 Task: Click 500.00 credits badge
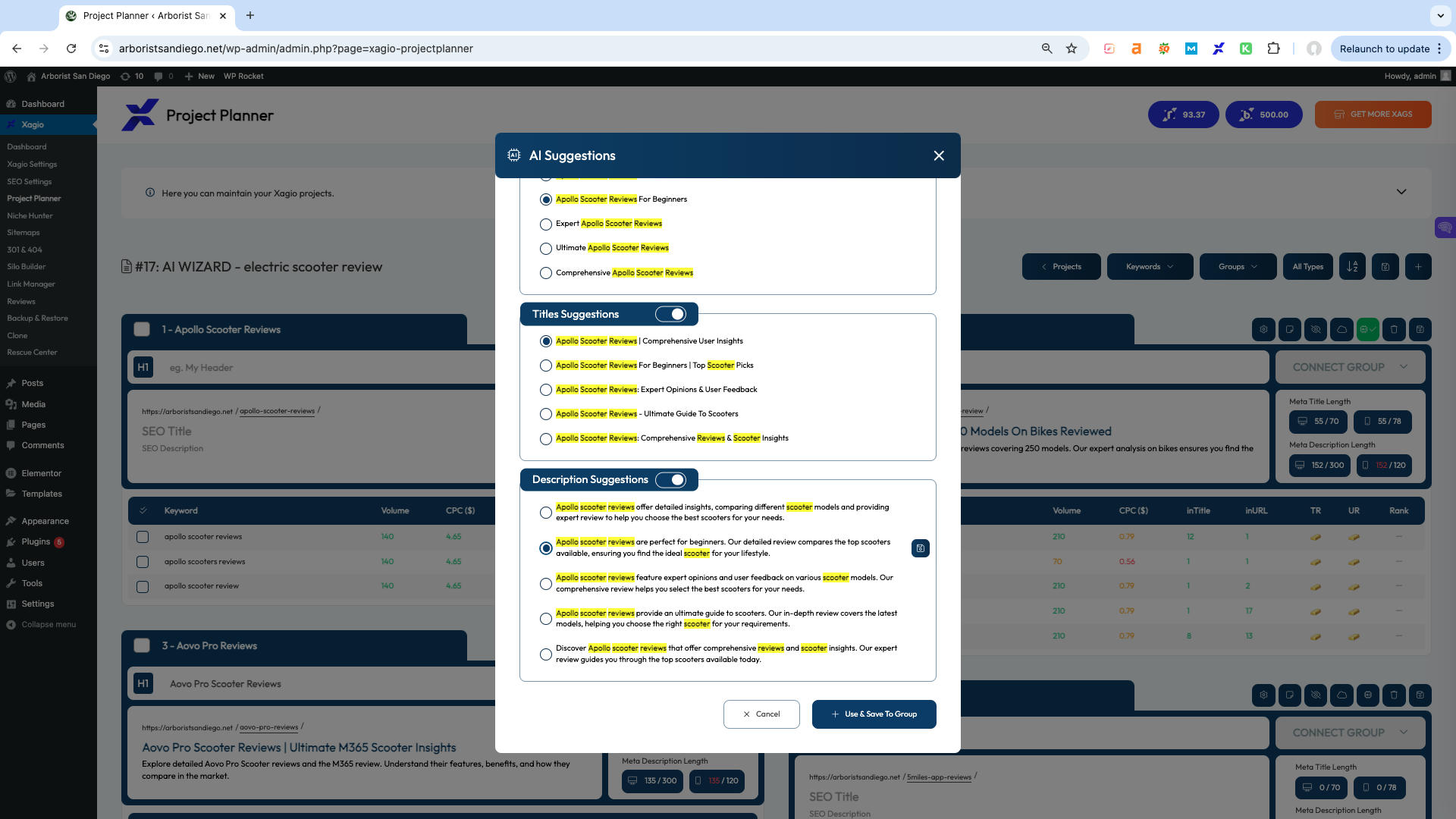1264,115
